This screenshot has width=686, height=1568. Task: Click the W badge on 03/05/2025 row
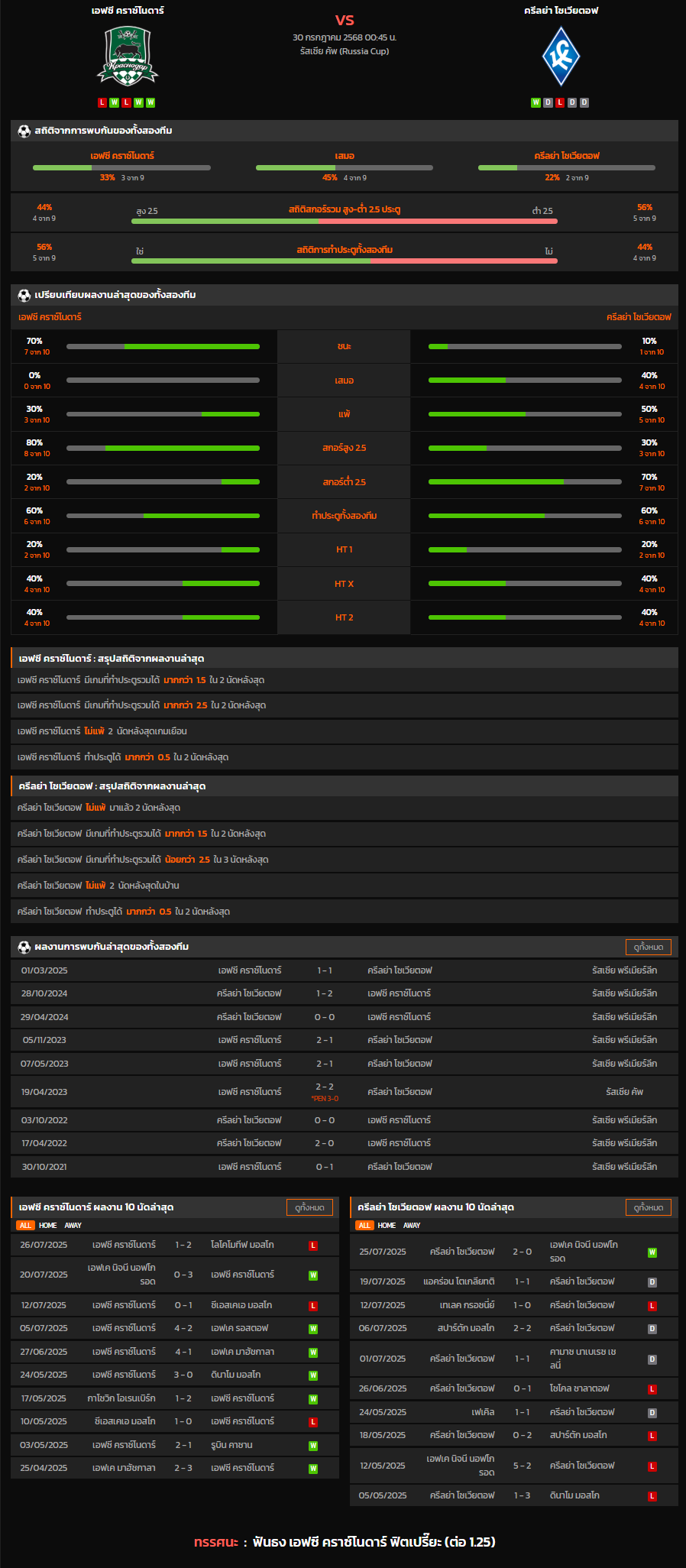(313, 1446)
